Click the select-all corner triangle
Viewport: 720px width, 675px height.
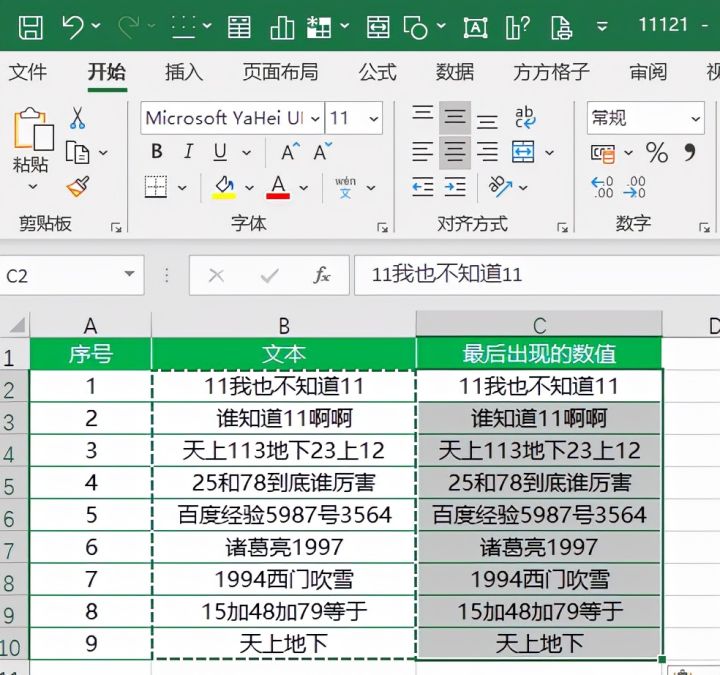click(17, 325)
